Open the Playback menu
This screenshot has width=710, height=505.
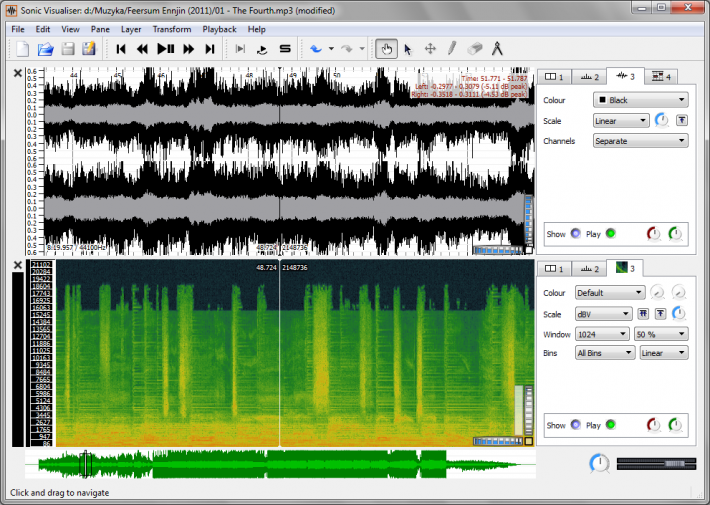(x=219, y=29)
